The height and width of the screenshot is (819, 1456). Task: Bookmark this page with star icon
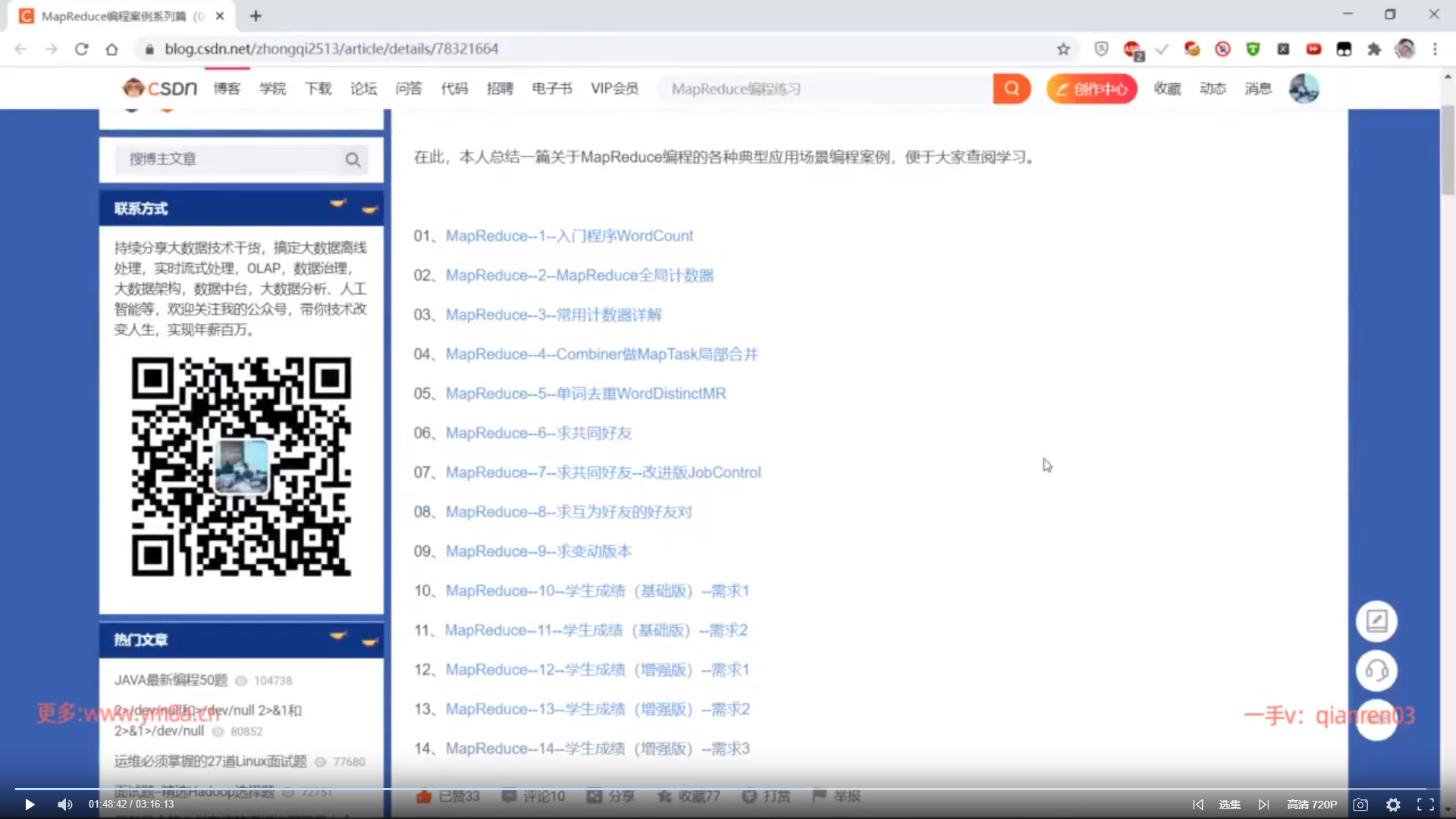pyautogui.click(x=1063, y=49)
